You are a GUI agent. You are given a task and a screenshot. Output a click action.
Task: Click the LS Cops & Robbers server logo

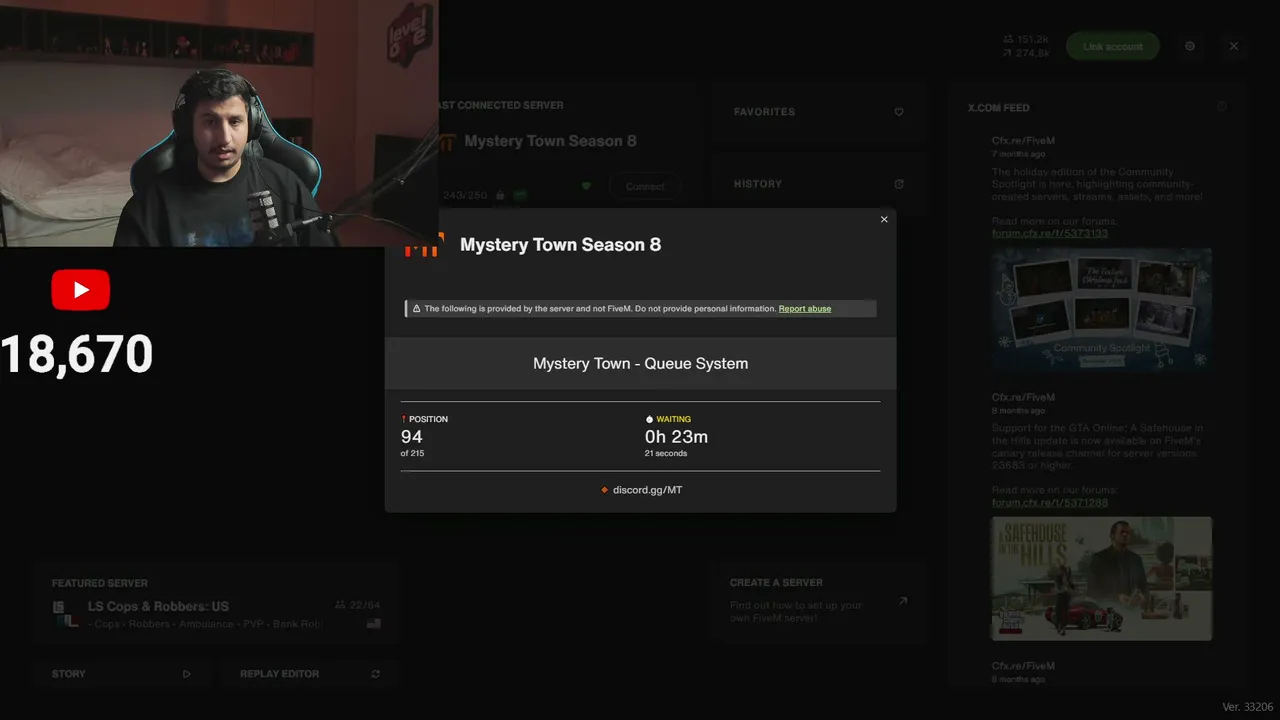66,614
